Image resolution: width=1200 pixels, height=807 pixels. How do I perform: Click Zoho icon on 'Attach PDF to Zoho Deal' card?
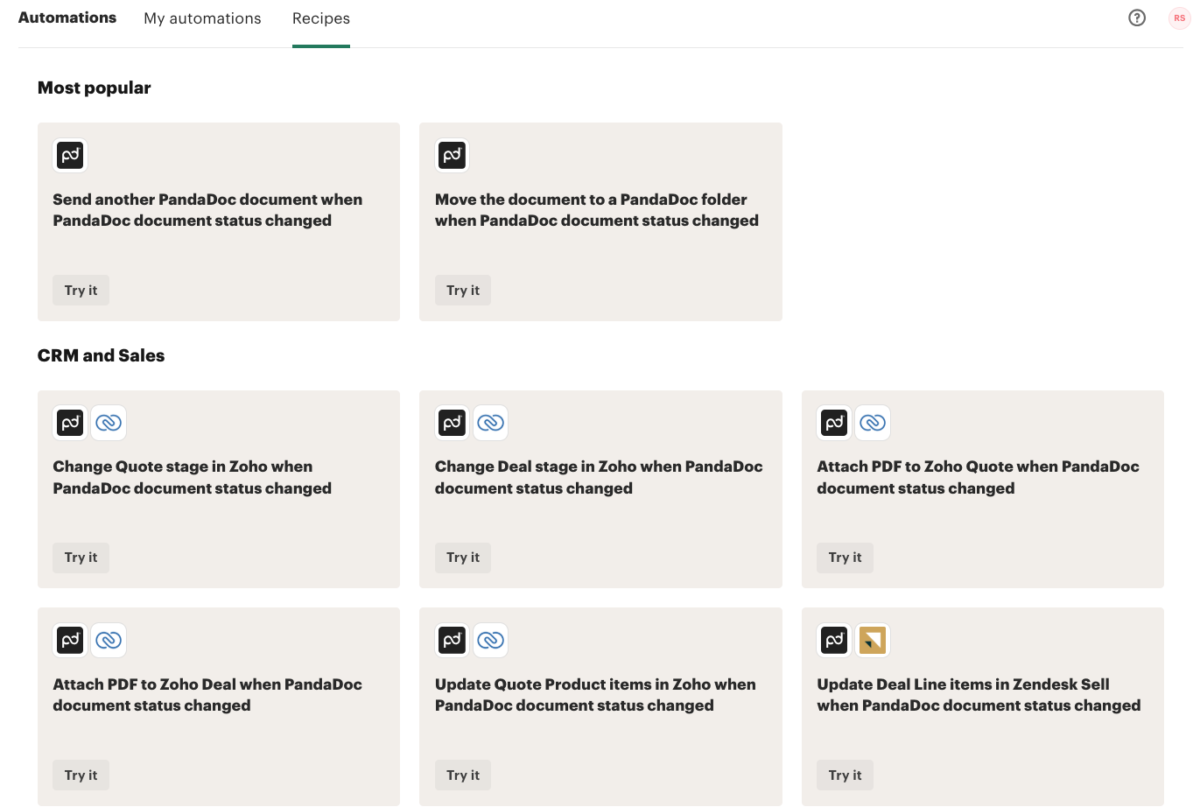tap(109, 640)
